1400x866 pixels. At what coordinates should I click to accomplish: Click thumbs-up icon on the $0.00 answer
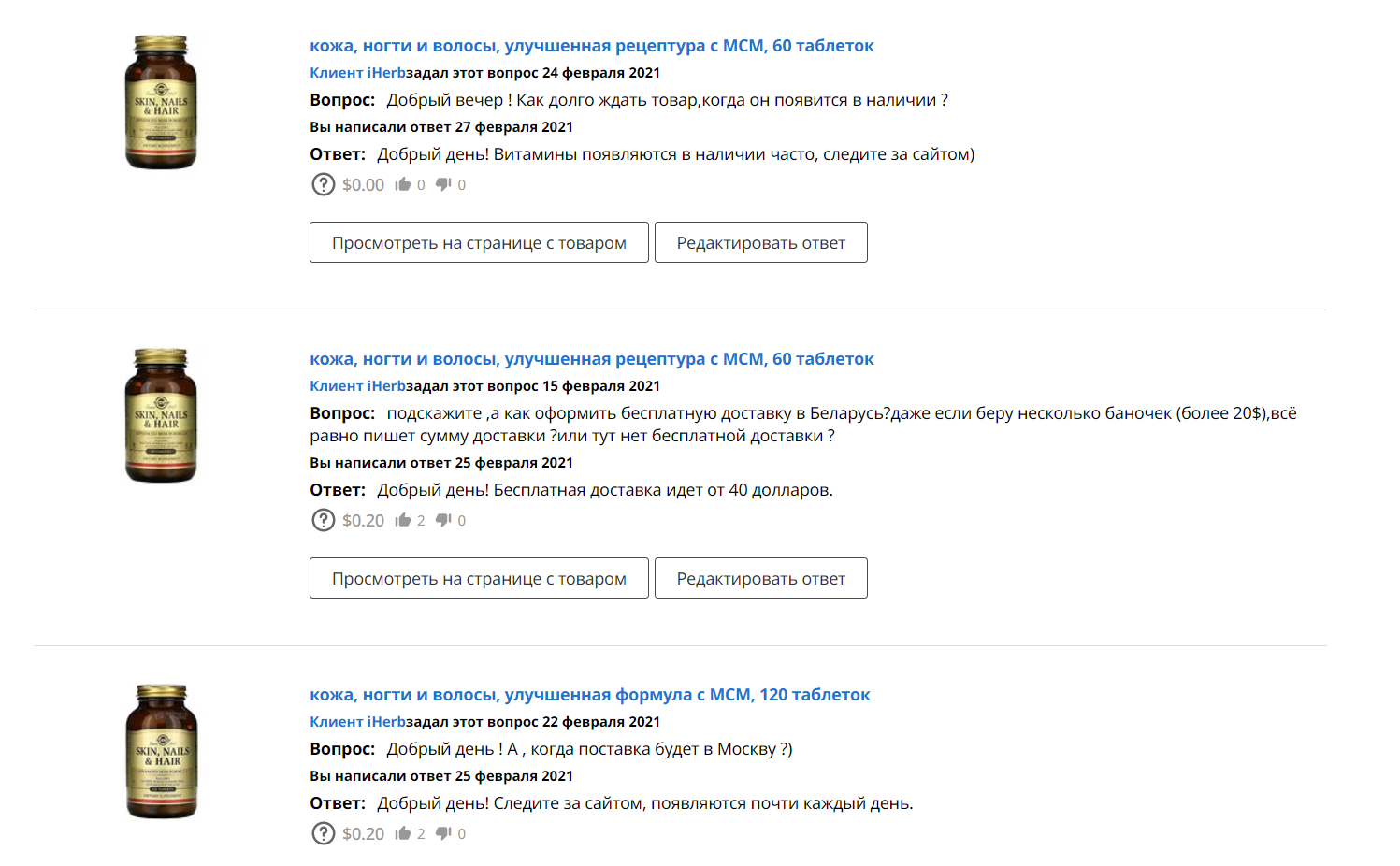[403, 184]
